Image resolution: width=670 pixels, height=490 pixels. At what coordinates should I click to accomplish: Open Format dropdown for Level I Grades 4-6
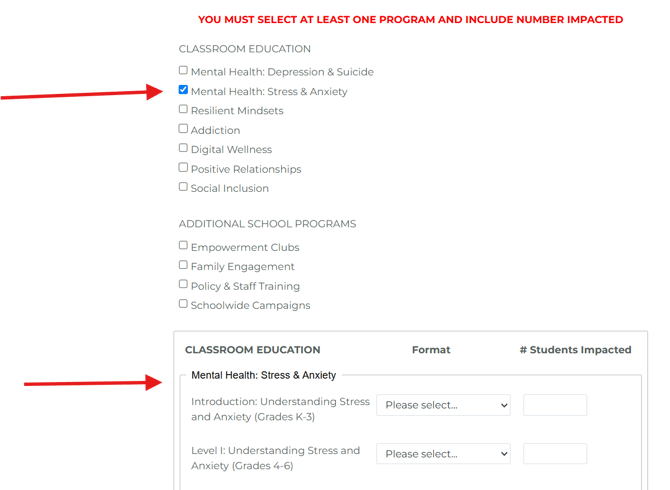443,454
